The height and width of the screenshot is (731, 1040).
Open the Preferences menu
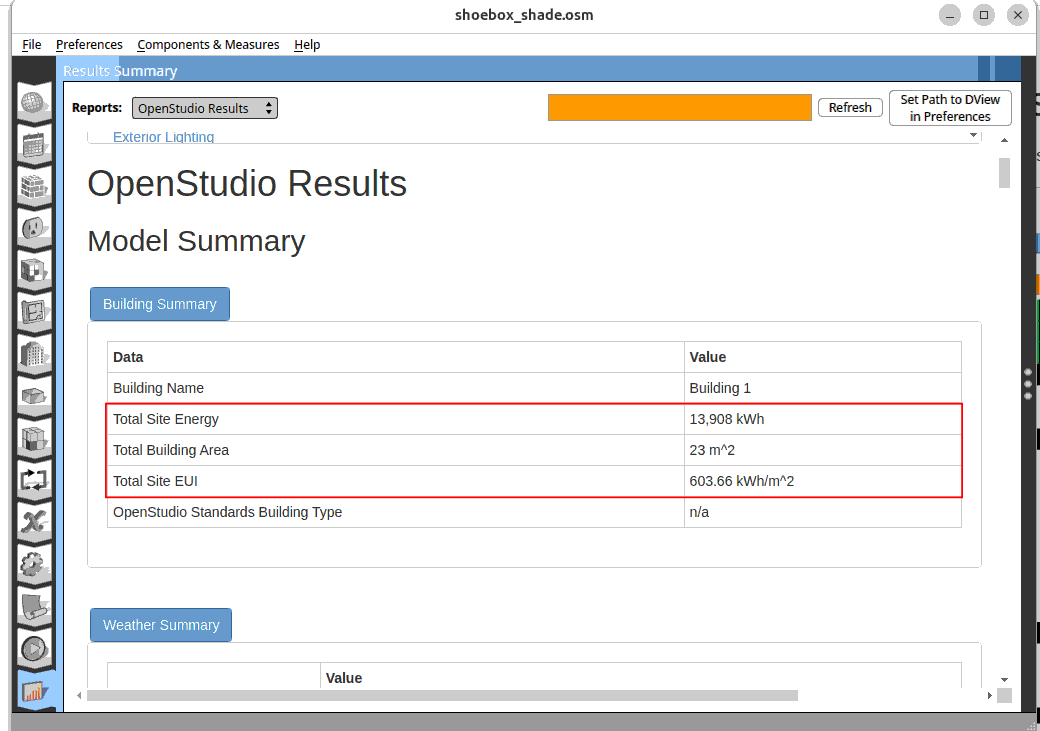(89, 45)
